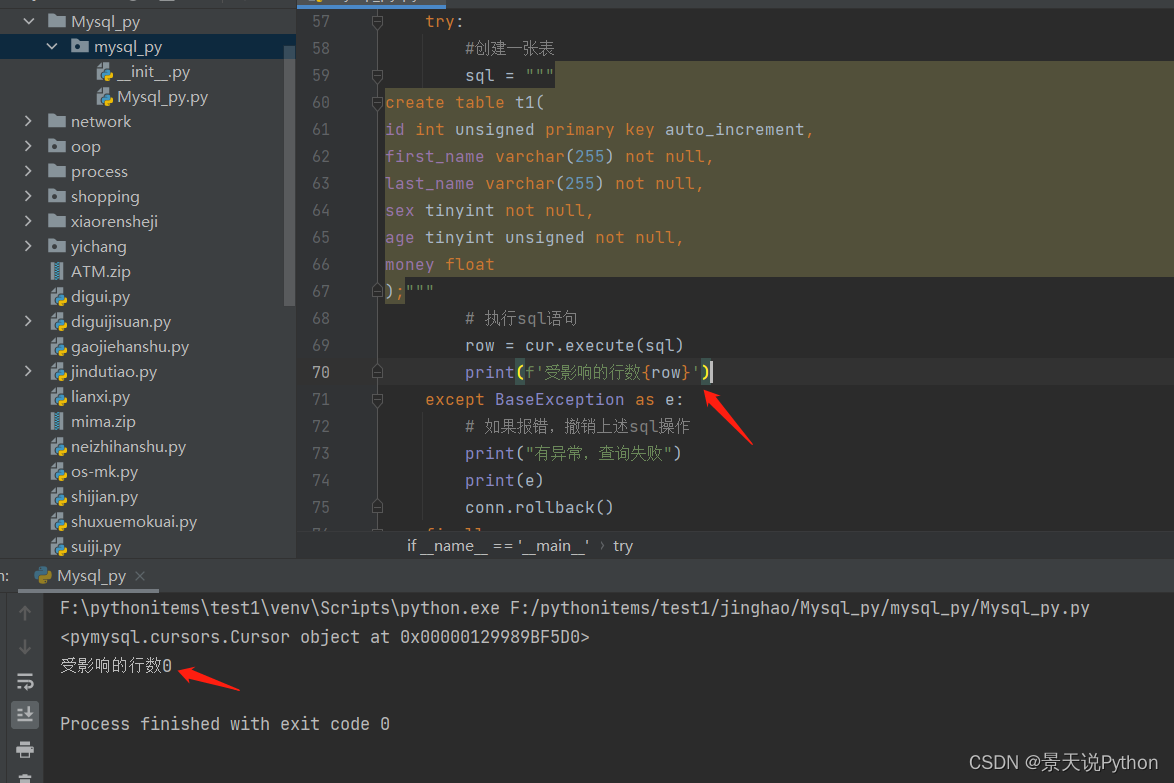
Task: Click the Process finished exit code text
Action: point(225,724)
